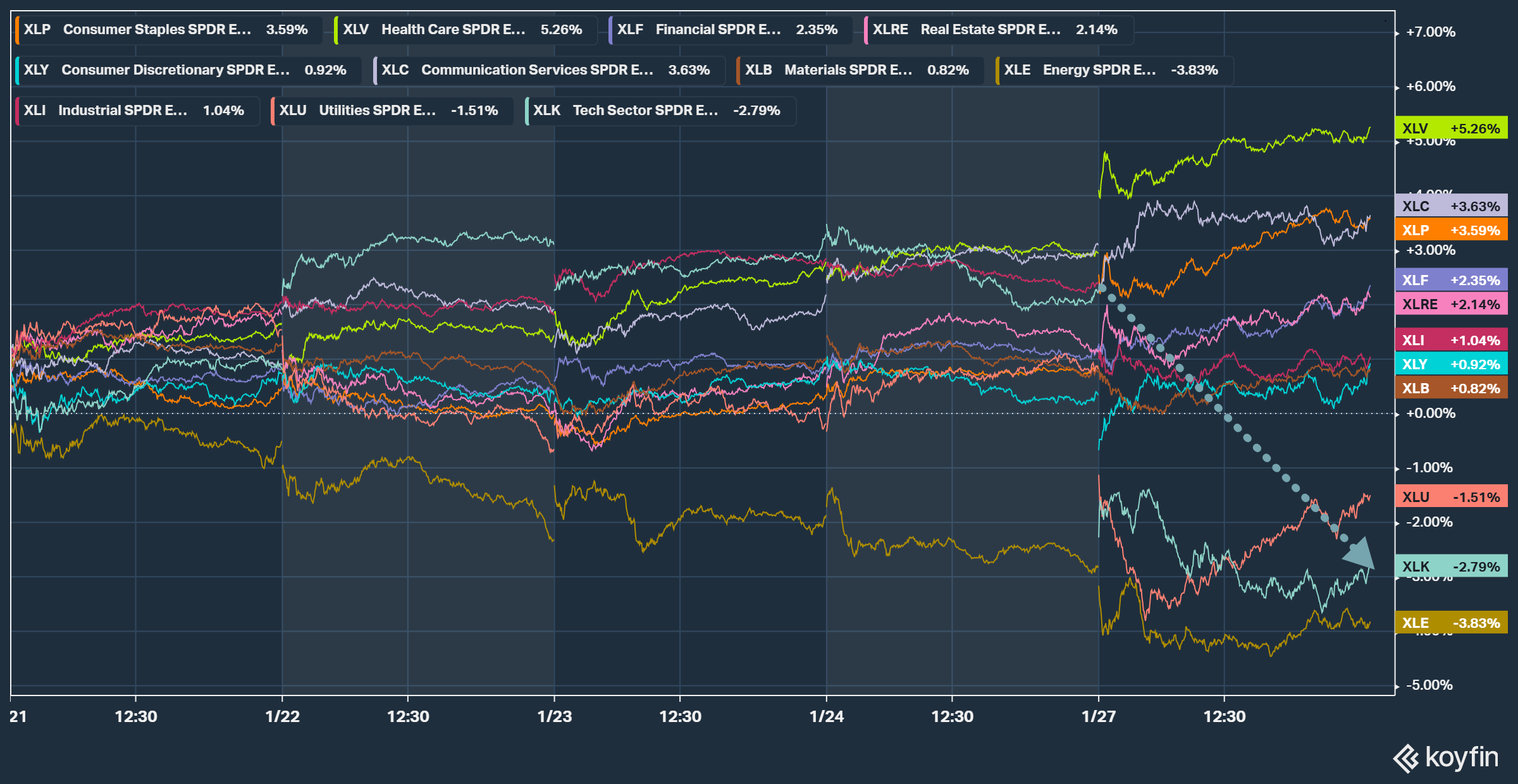Click the -1.00% y-axis label
The height and width of the screenshot is (784, 1518).
1429,468
